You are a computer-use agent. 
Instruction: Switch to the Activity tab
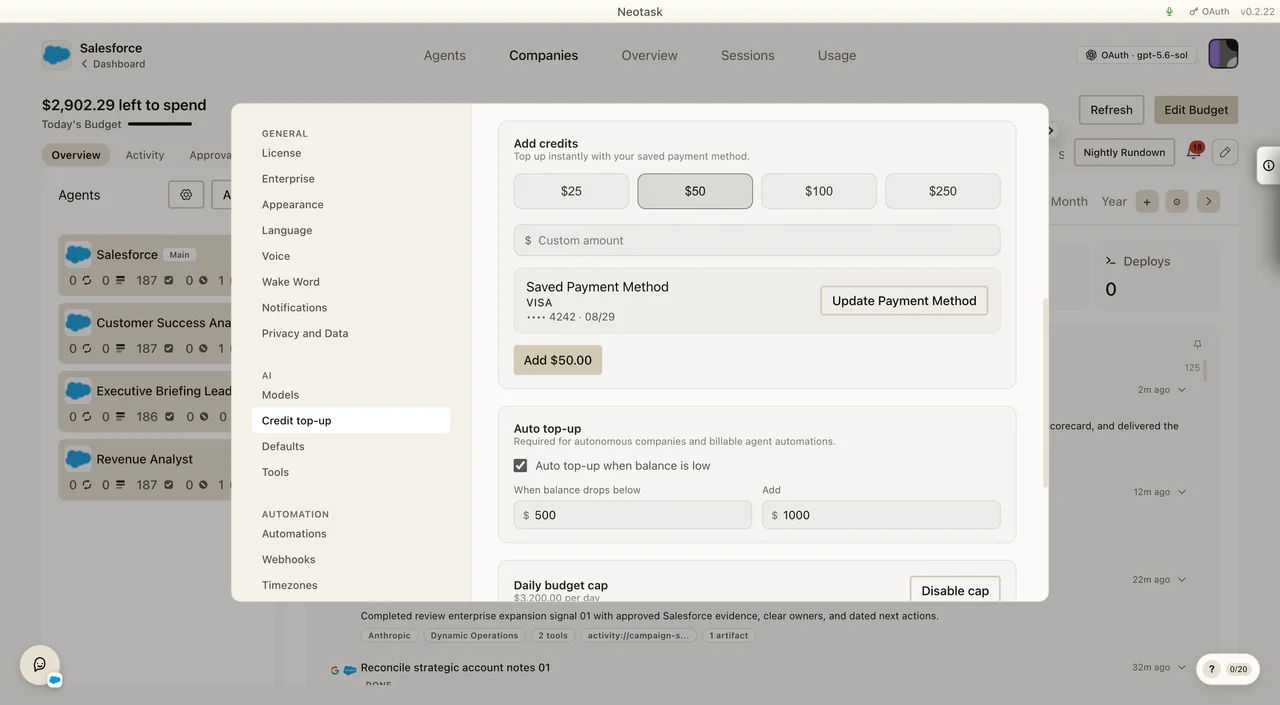point(145,155)
